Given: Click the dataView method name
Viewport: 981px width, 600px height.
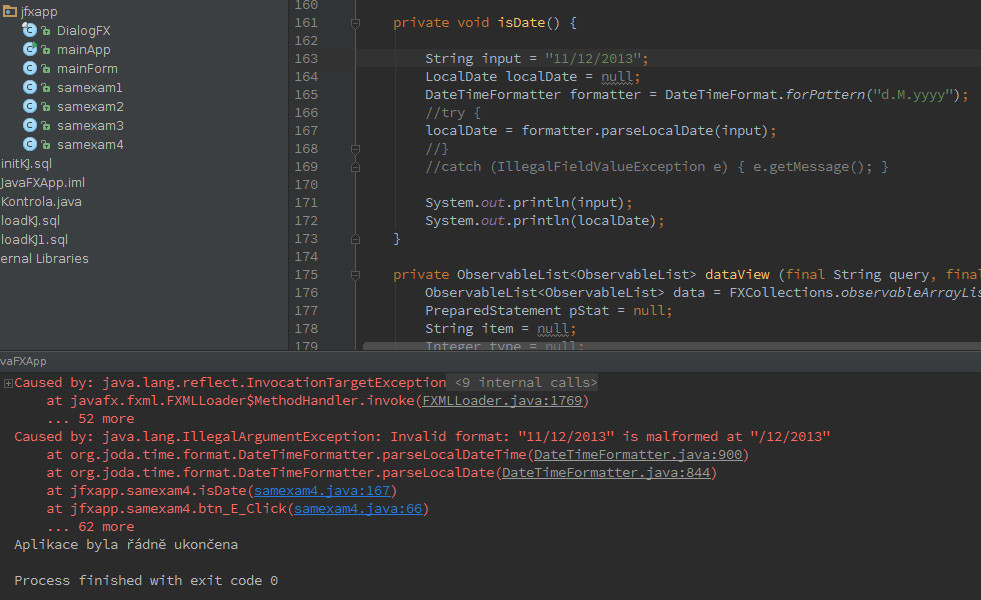Looking at the screenshot, I should click(x=737, y=275).
